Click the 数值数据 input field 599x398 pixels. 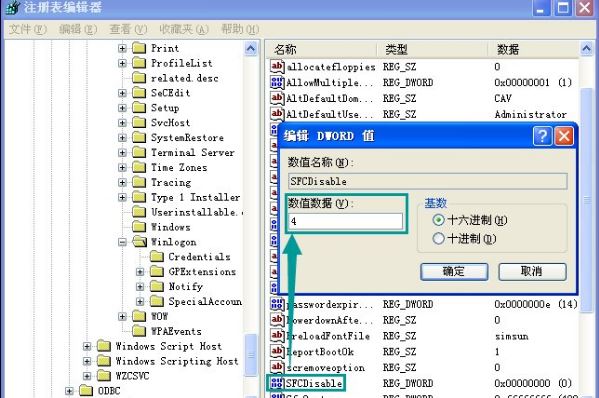tap(345, 221)
